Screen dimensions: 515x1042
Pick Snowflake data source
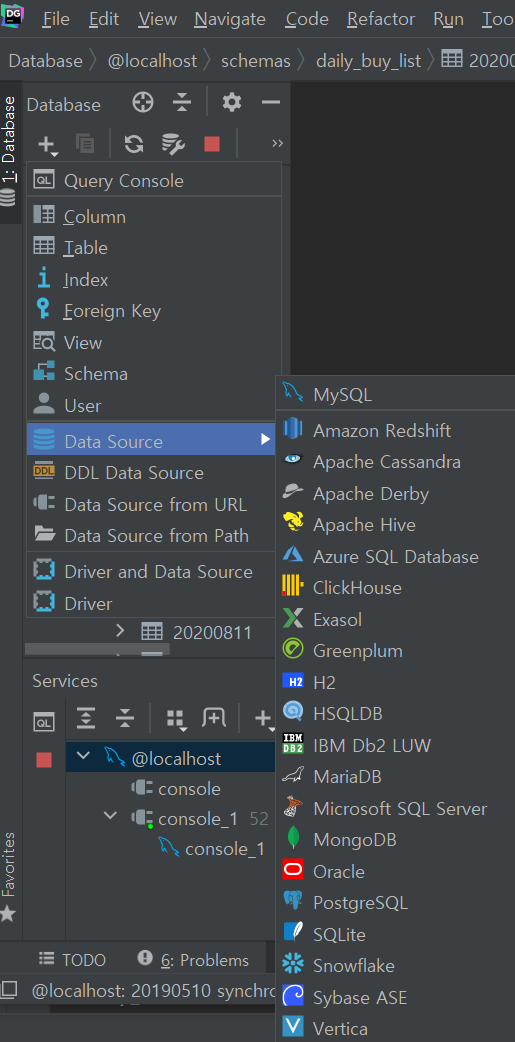(395, 966)
